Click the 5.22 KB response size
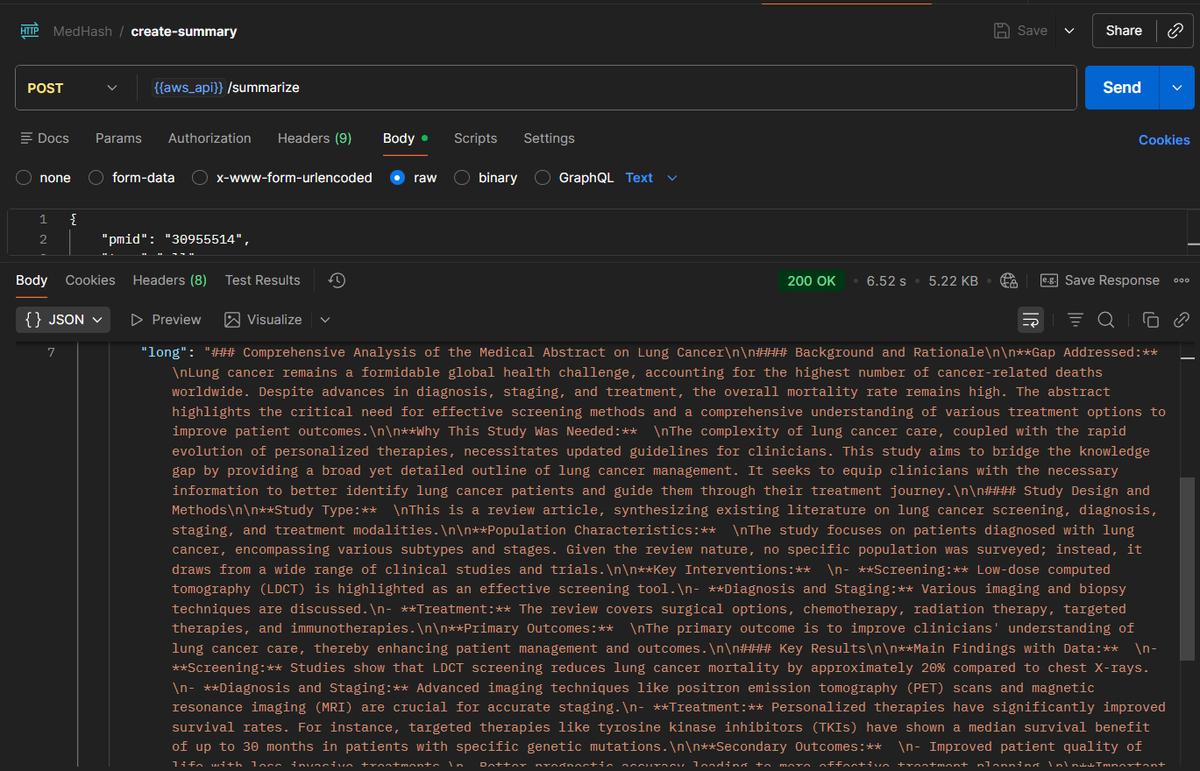This screenshot has height=771, width=1200. coord(953,281)
